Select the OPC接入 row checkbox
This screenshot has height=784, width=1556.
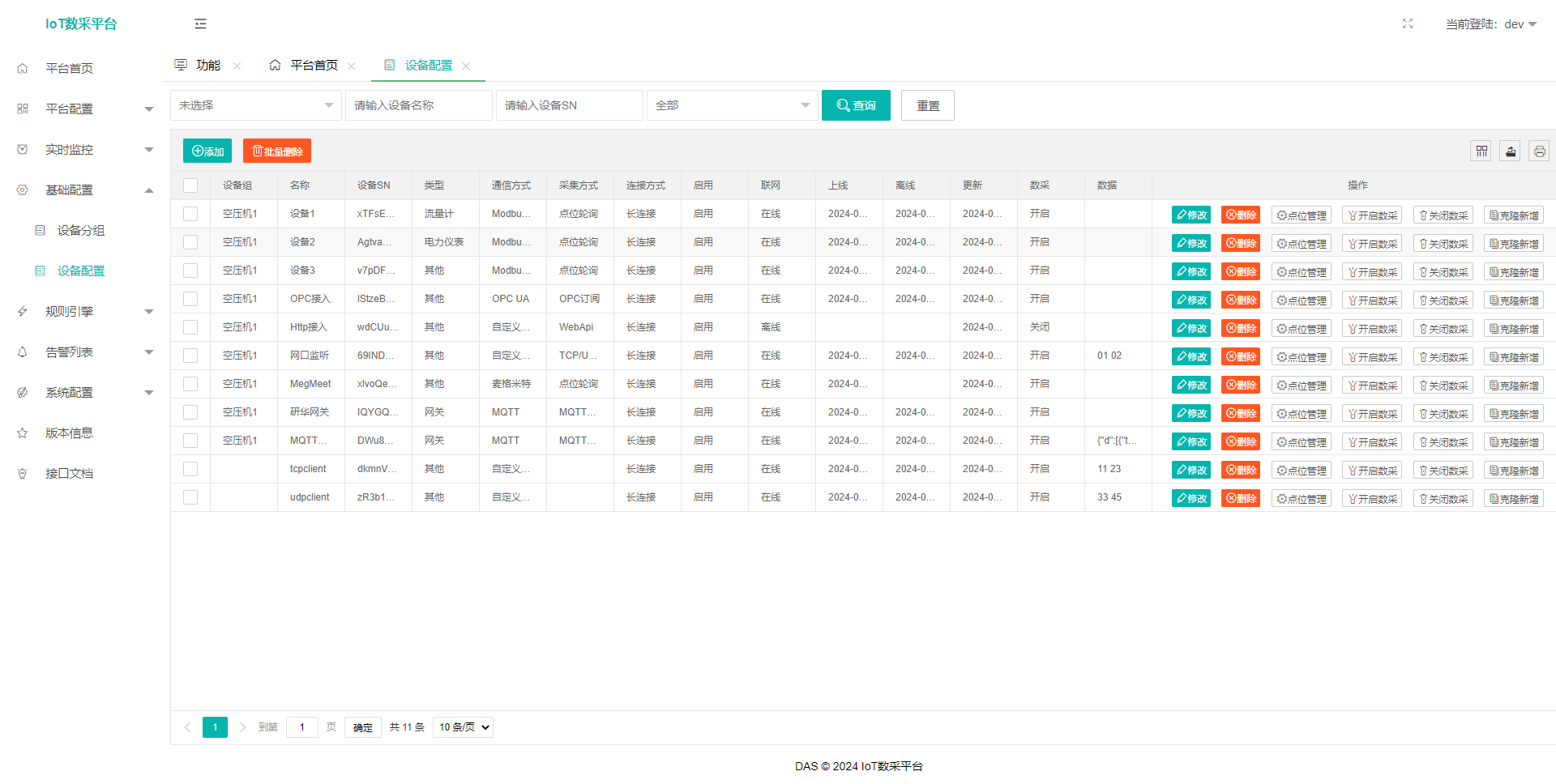point(190,299)
